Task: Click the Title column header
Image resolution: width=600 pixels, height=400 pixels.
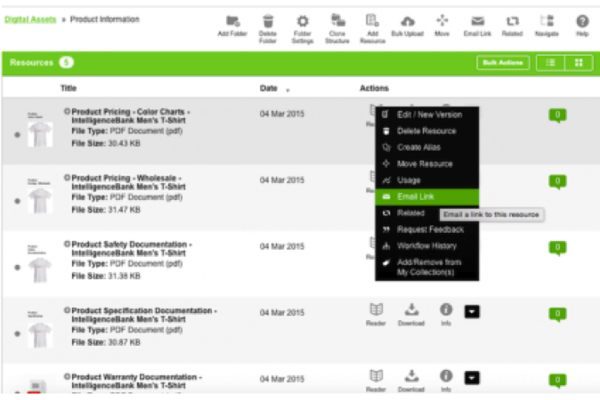Action: pyautogui.click(x=68, y=88)
